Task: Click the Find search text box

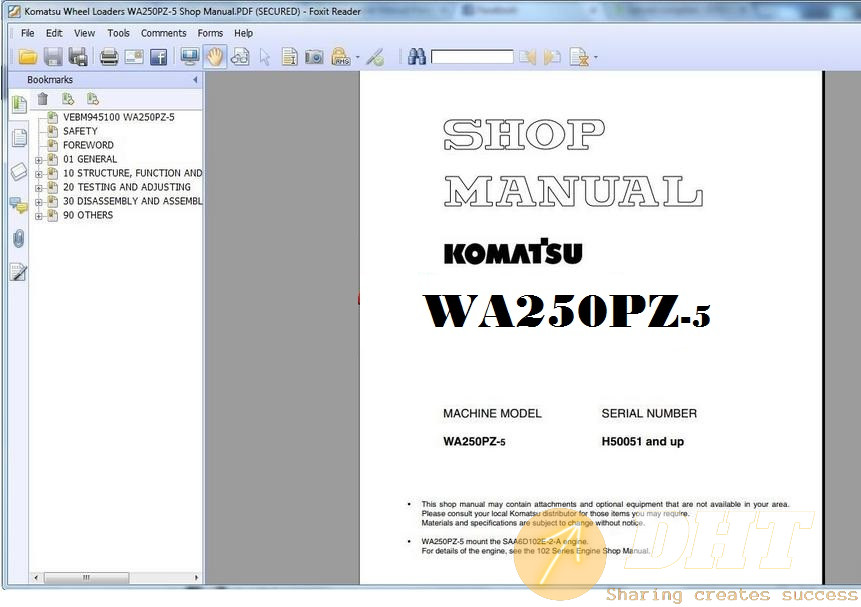Action: (x=472, y=57)
